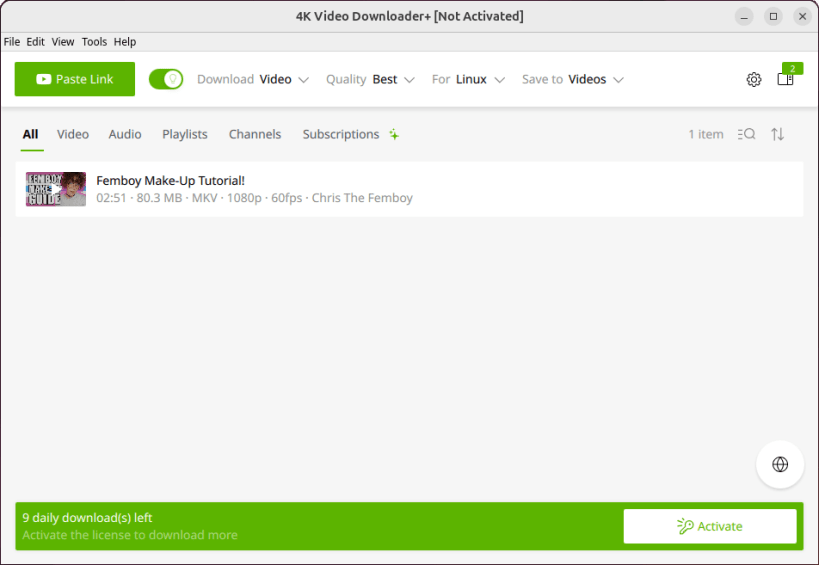Switch to the Audio tab
The width and height of the screenshot is (819, 565).
(x=125, y=134)
